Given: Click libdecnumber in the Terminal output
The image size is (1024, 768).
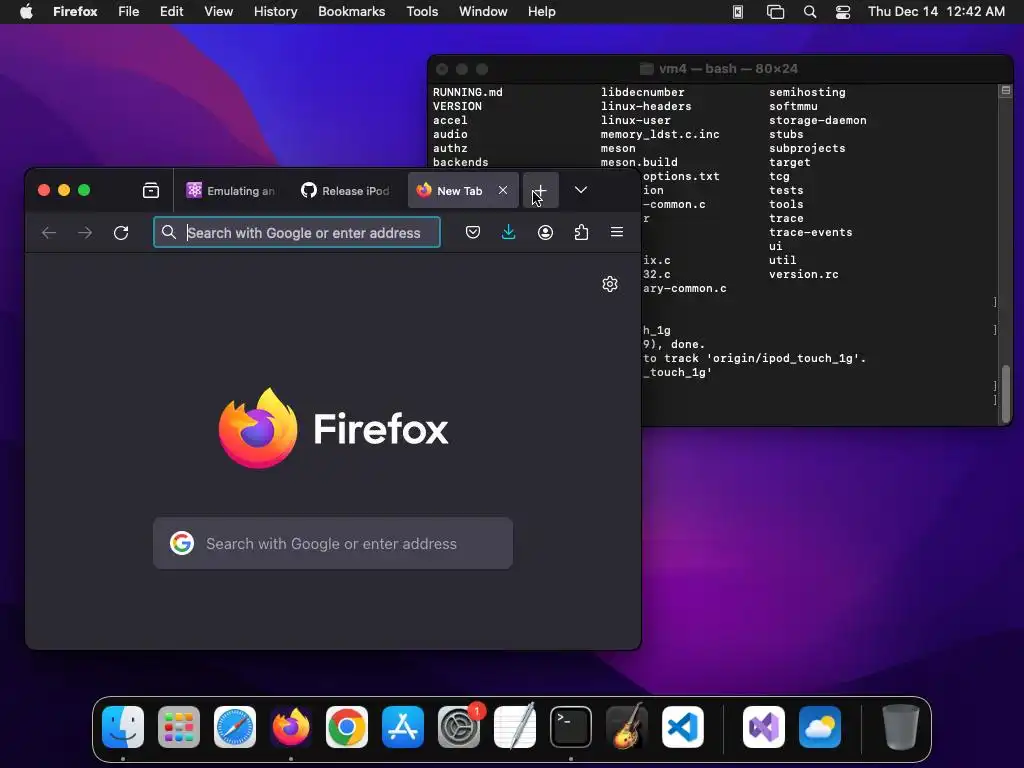Looking at the screenshot, I should [643, 92].
